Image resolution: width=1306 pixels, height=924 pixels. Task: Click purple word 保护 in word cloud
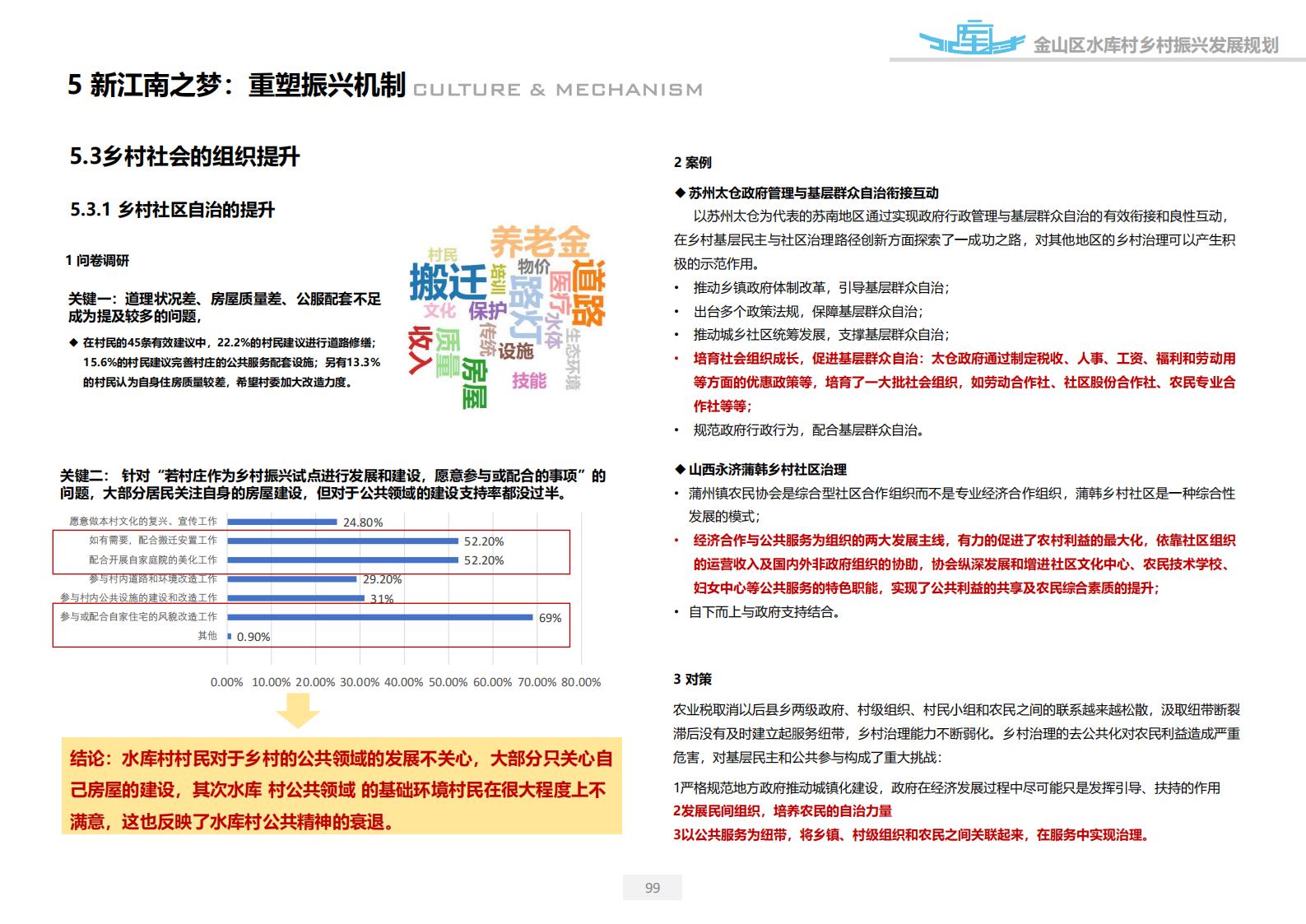pyautogui.click(x=487, y=311)
